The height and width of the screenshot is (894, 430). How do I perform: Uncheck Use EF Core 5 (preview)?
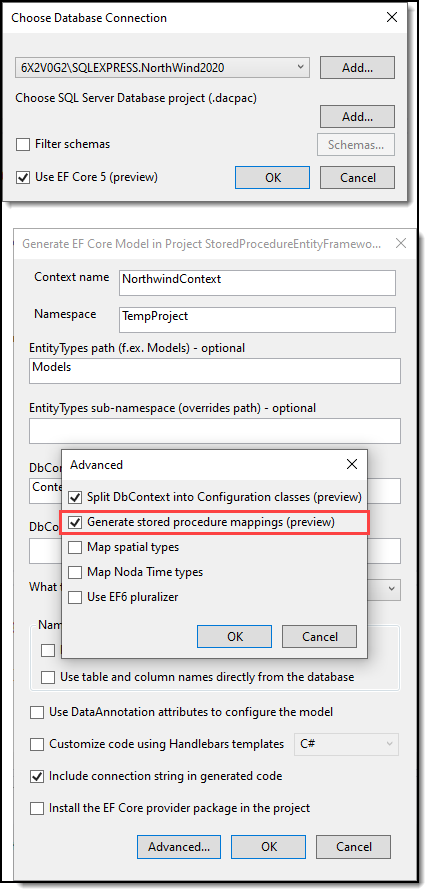23,177
